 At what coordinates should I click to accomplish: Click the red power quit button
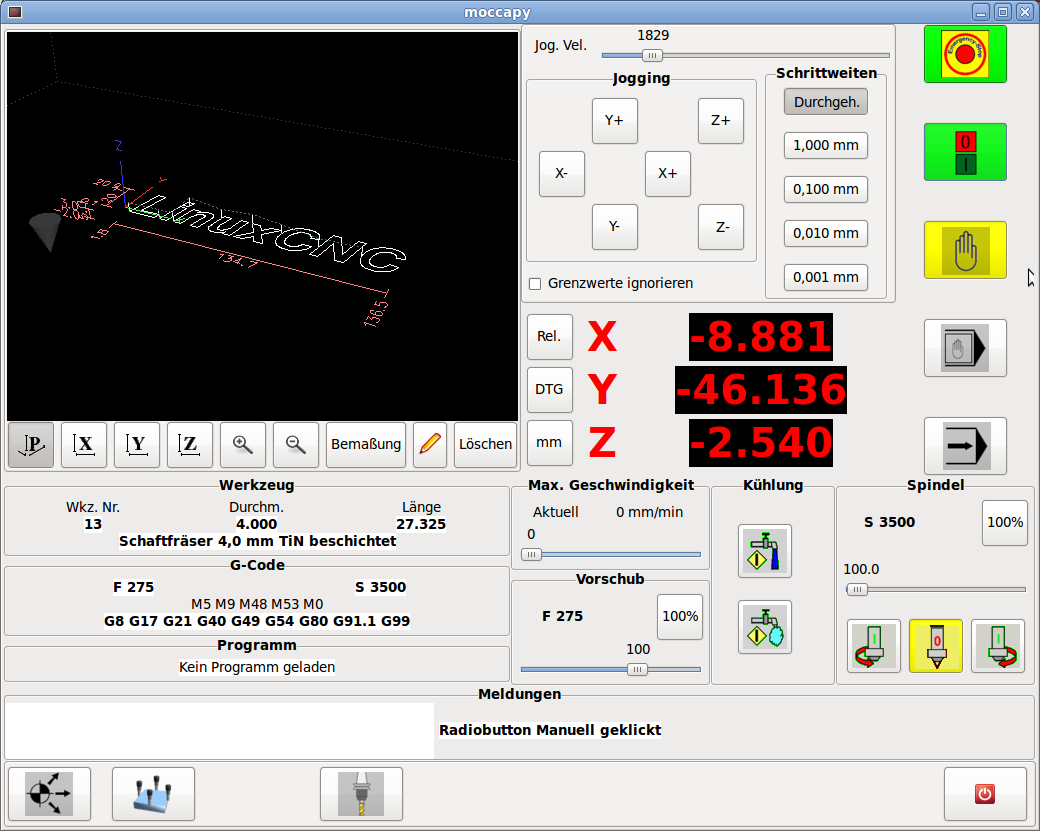[x=986, y=794]
